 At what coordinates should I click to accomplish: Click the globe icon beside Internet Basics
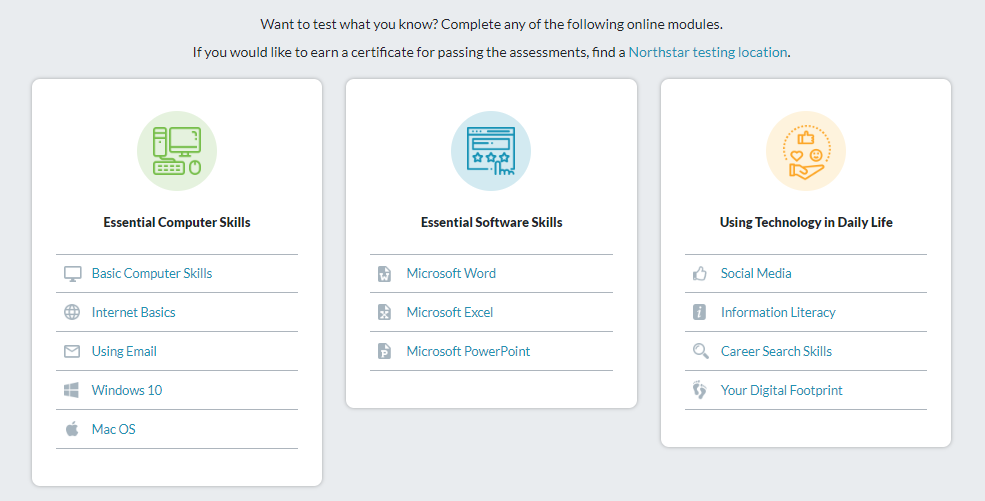pyautogui.click(x=72, y=312)
